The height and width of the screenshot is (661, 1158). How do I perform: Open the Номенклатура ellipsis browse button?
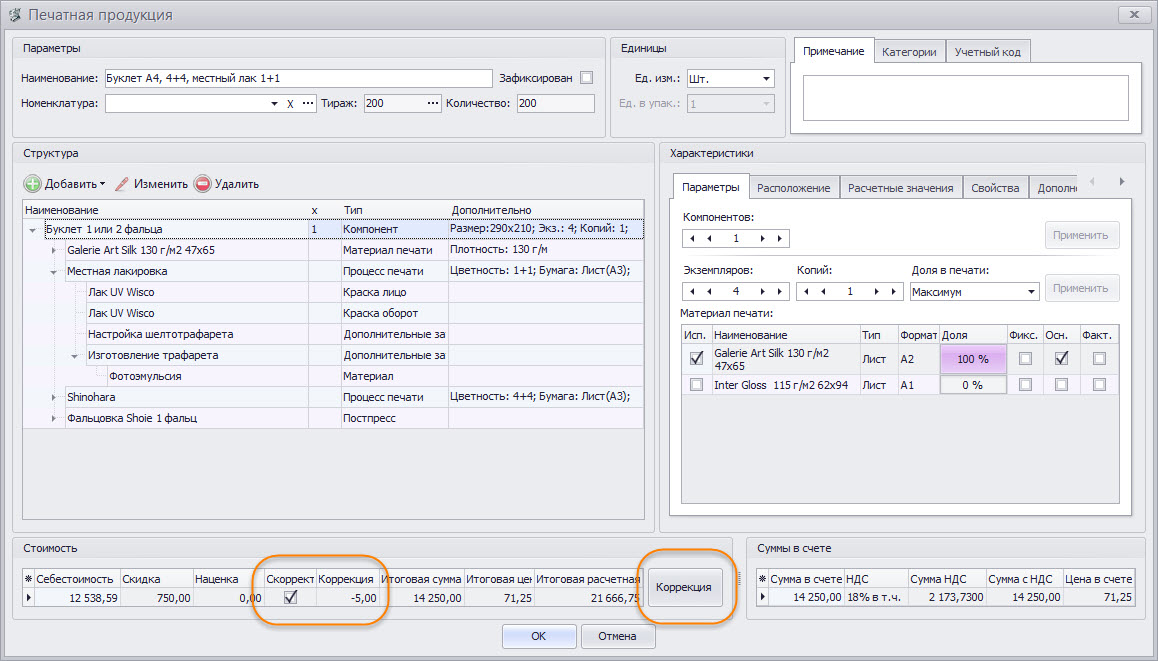click(x=308, y=103)
